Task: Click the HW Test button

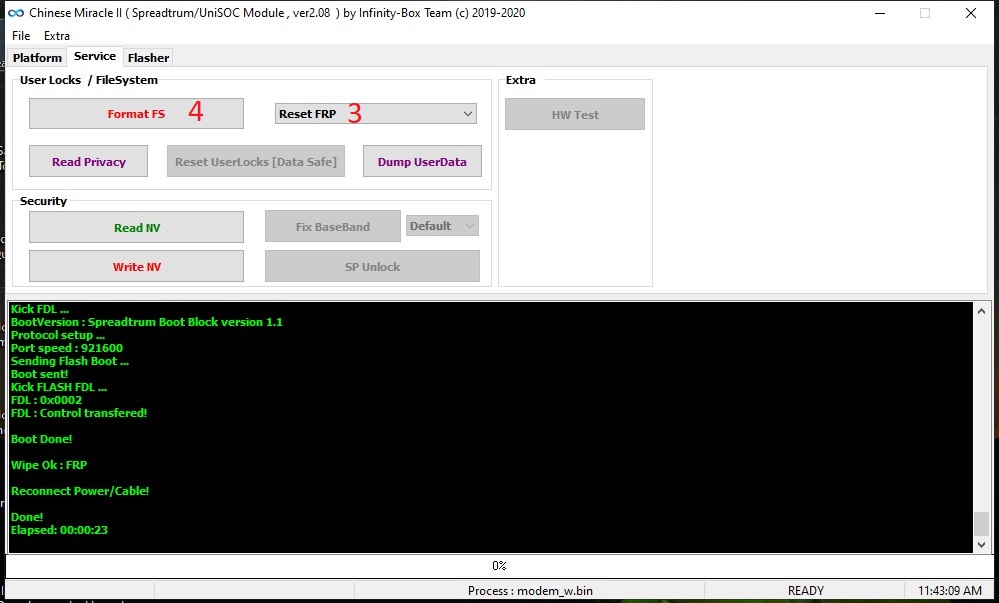Action: (x=575, y=114)
